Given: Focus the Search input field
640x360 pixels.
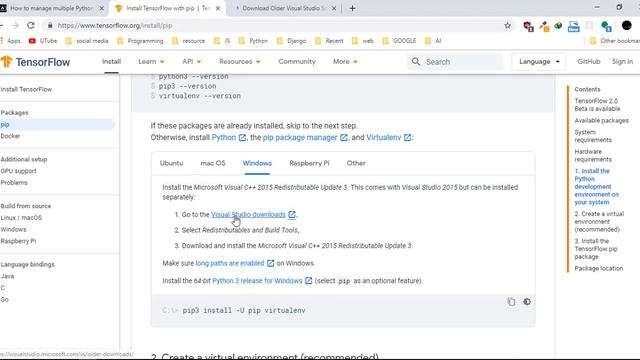Looking at the screenshot, I should pos(455,62).
